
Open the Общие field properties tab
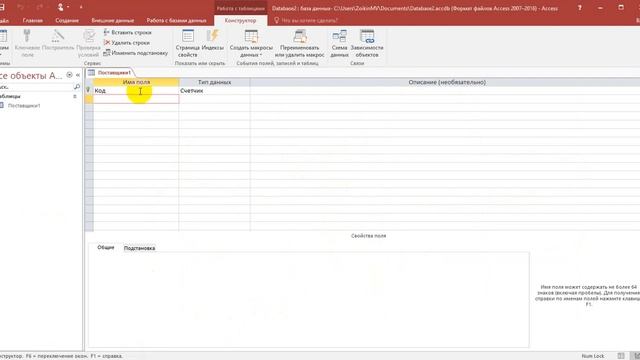(x=106, y=247)
